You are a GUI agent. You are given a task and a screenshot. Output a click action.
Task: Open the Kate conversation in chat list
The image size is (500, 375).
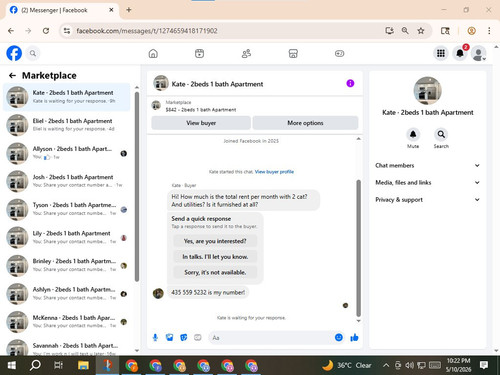point(67,97)
